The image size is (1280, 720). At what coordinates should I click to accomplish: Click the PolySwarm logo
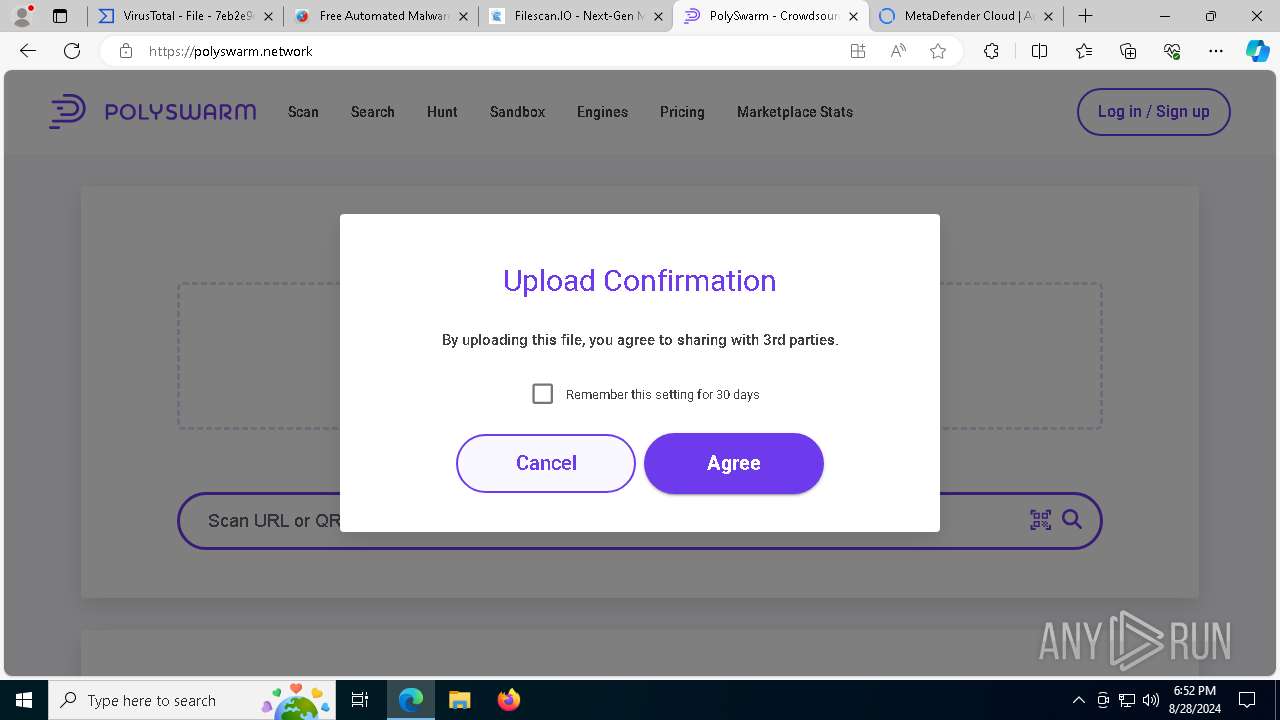click(x=152, y=112)
